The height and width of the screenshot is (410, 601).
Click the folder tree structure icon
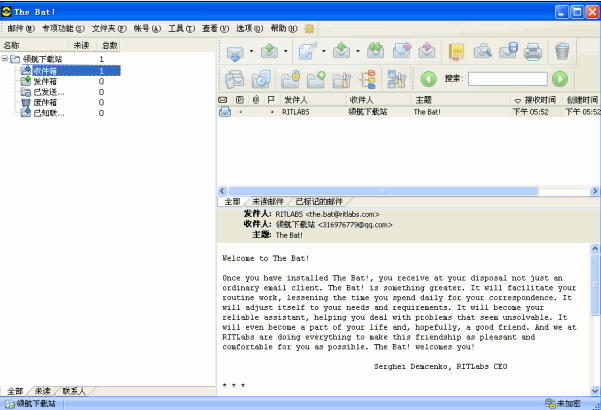coord(368,79)
